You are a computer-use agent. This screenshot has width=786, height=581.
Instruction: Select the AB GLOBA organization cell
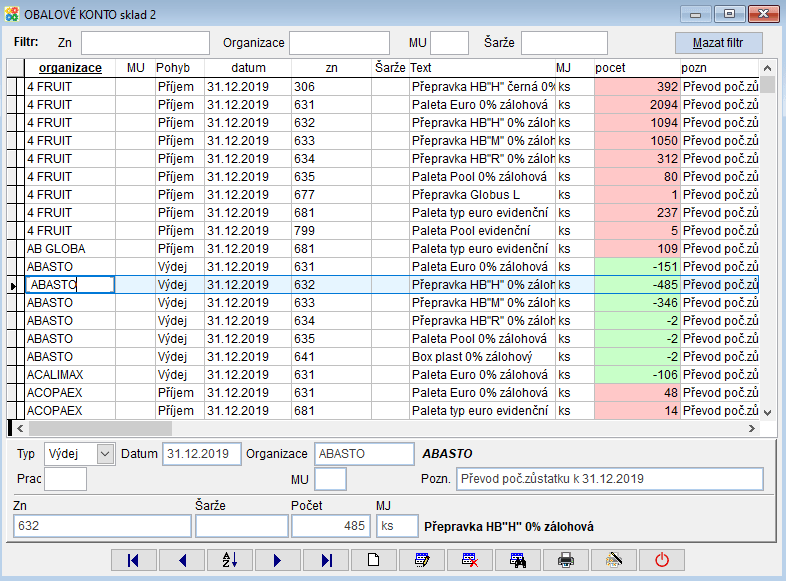(70, 249)
